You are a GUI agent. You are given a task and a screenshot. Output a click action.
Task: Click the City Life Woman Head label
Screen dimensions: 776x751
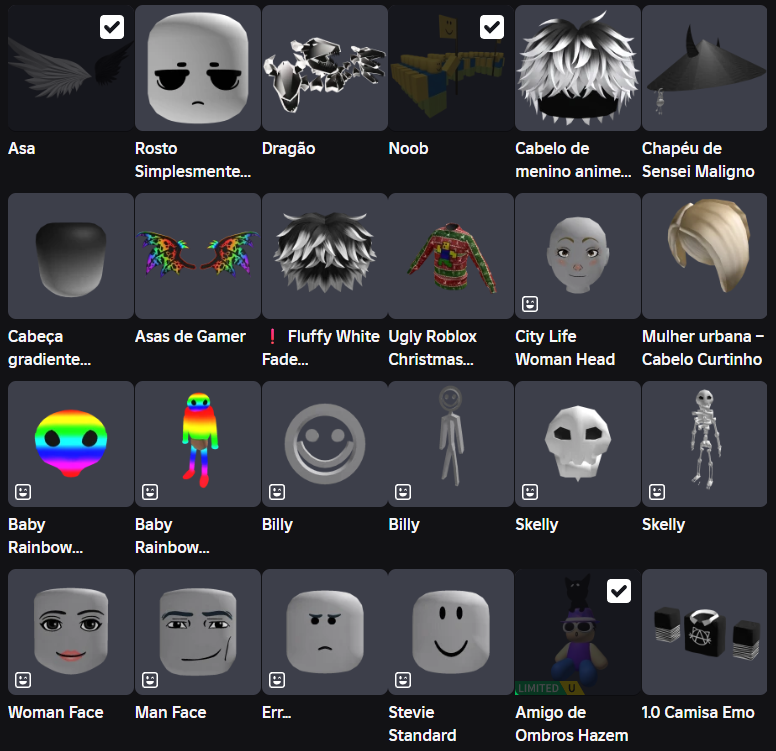coord(565,348)
